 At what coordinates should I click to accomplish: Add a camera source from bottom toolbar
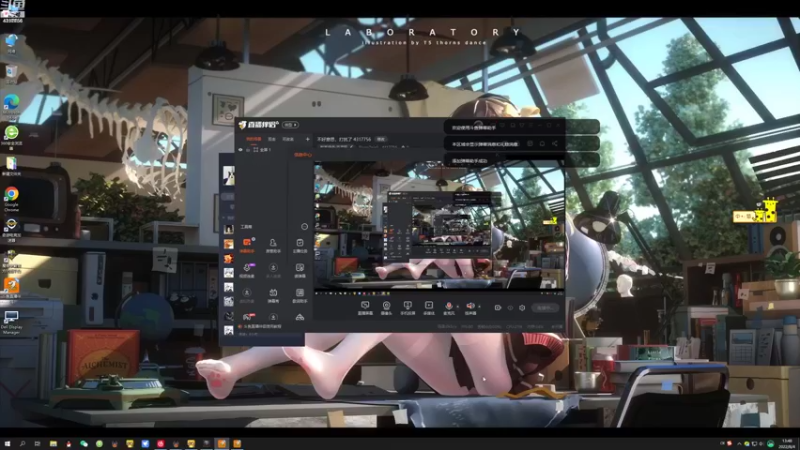386,308
